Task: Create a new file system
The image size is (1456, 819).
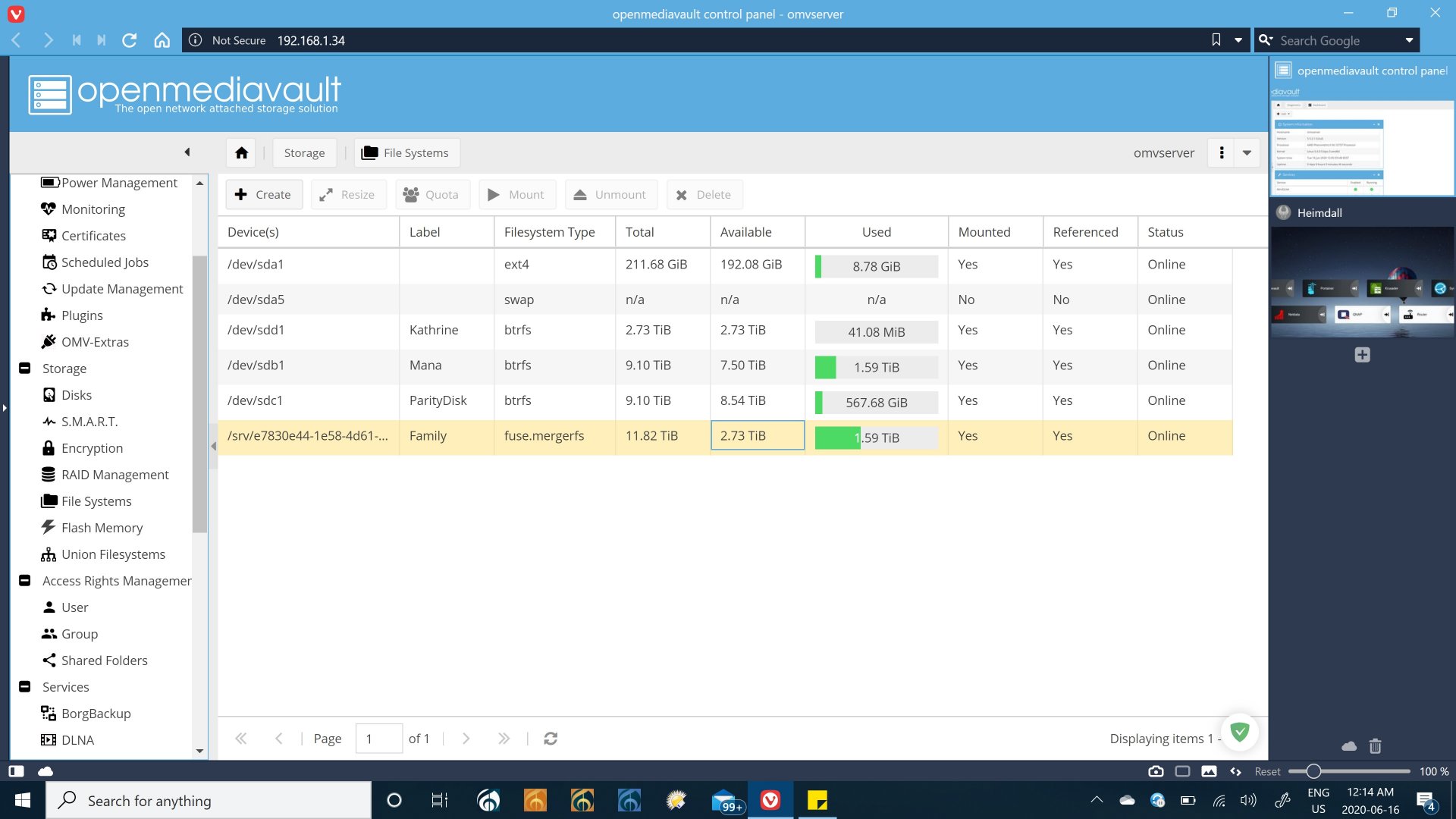Action: (x=263, y=195)
